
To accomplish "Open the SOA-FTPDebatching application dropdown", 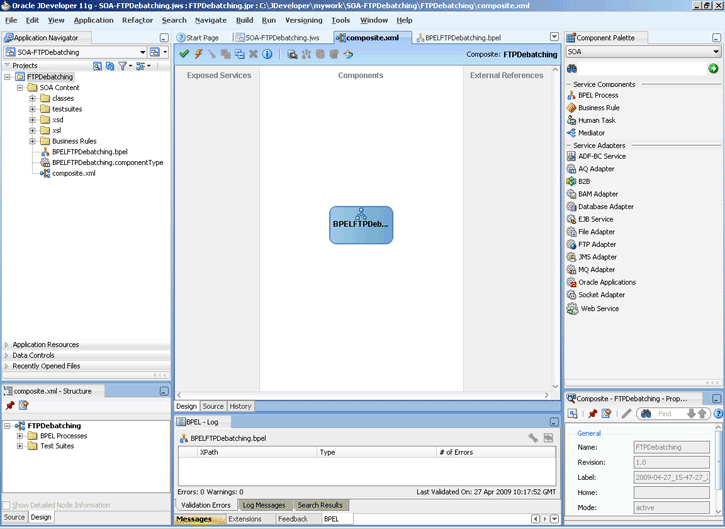I will [76, 52].
